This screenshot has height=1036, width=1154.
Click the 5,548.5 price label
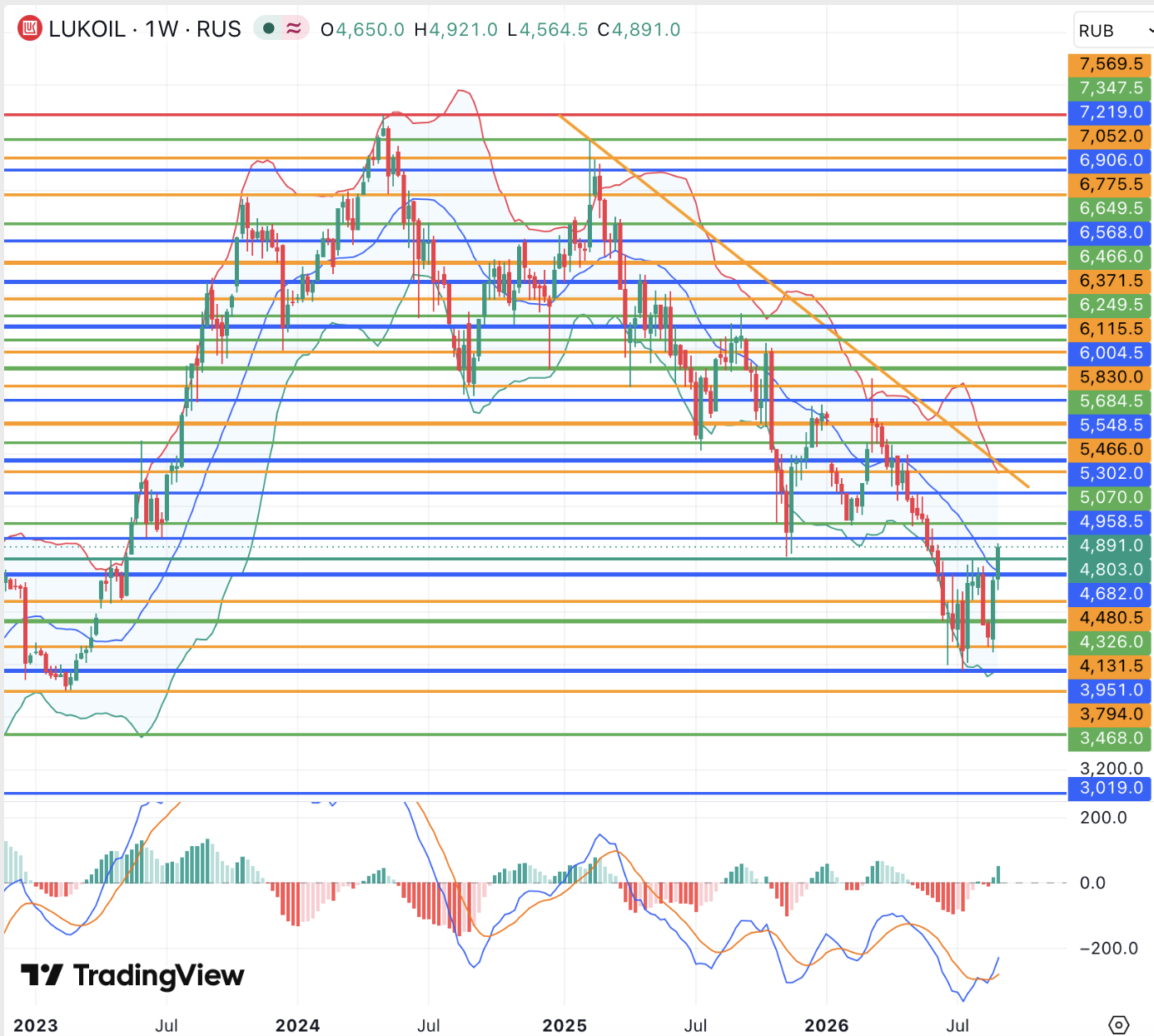(x=1110, y=426)
